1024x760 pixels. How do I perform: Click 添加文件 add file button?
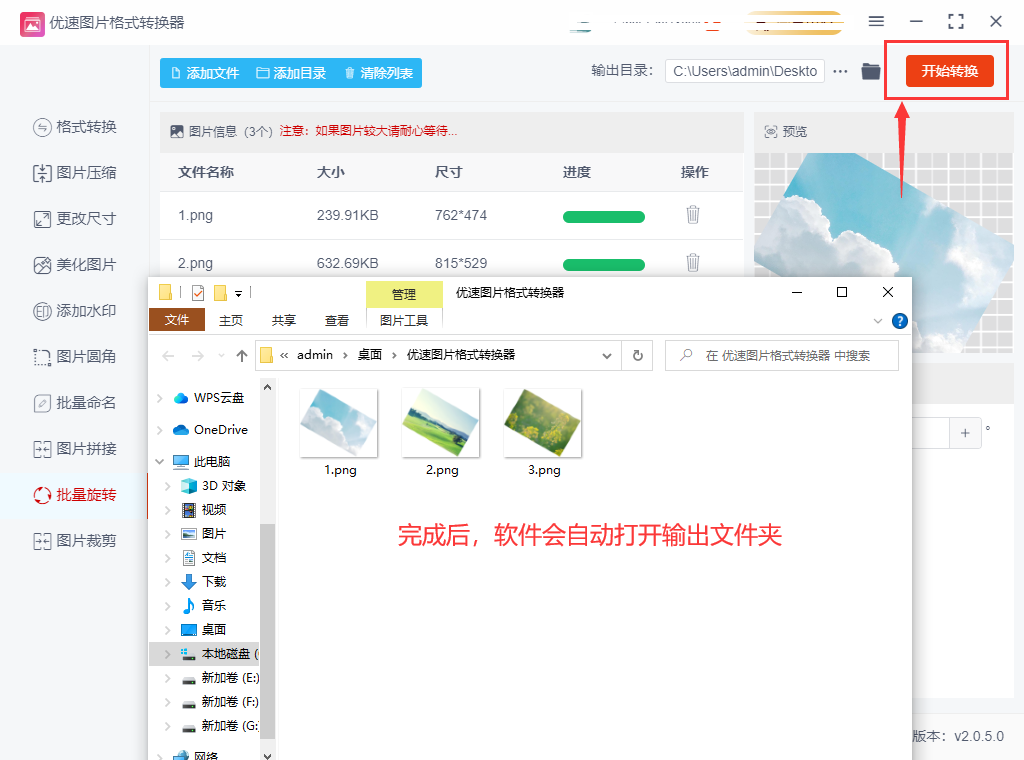click(204, 73)
